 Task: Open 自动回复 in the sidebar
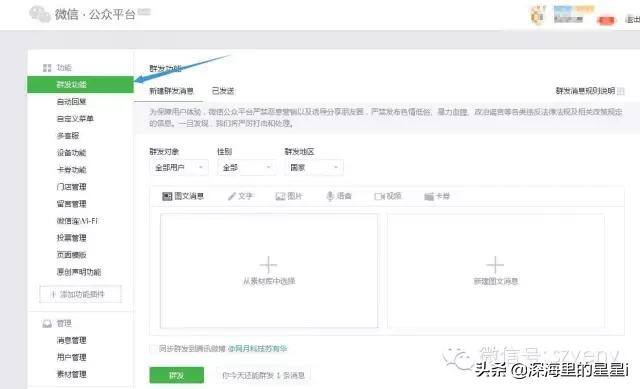tap(71, 102)
